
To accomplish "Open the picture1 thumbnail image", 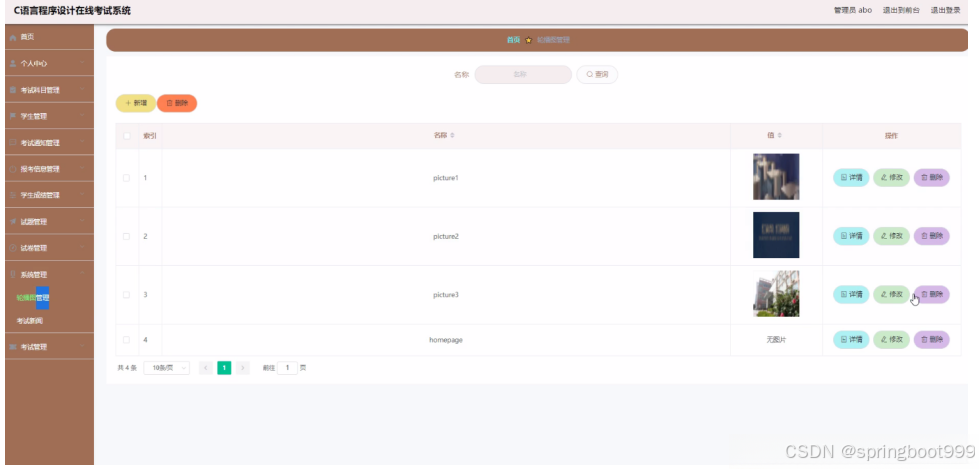I will (776, 177).
